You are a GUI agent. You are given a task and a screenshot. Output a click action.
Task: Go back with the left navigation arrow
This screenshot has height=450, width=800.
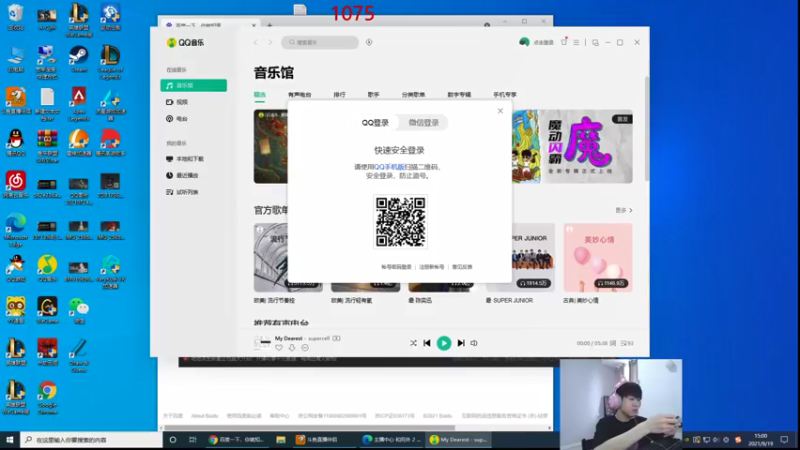coord(256,42)
